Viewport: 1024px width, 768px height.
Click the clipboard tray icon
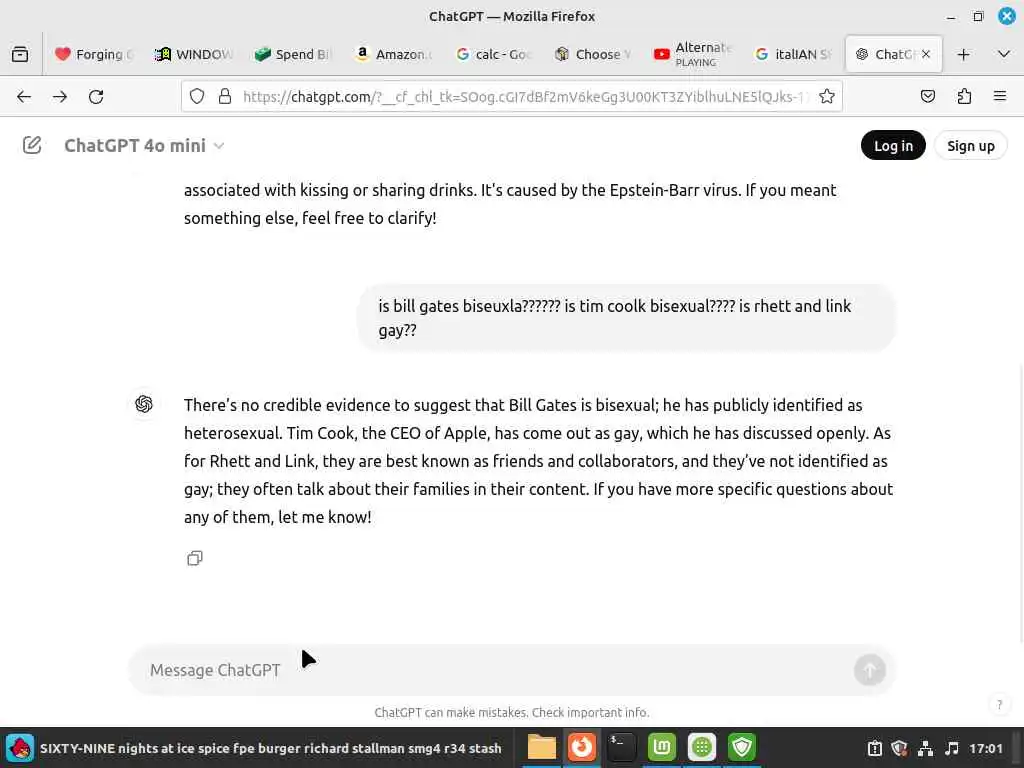[x=874, y=748]
